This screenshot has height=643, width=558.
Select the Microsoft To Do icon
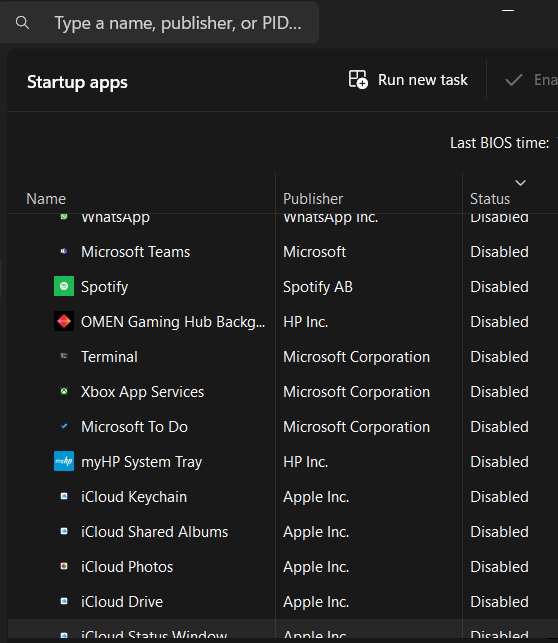tap(64, 426)
